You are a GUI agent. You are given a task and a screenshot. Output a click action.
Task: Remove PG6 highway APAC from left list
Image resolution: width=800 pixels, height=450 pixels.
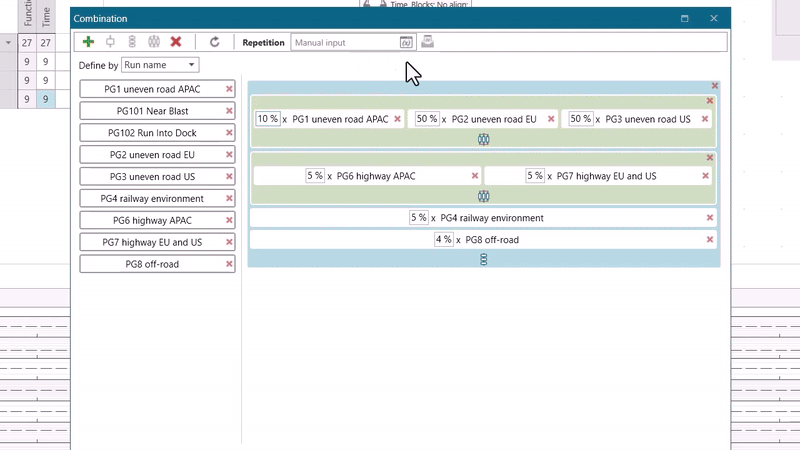[229, 220]
